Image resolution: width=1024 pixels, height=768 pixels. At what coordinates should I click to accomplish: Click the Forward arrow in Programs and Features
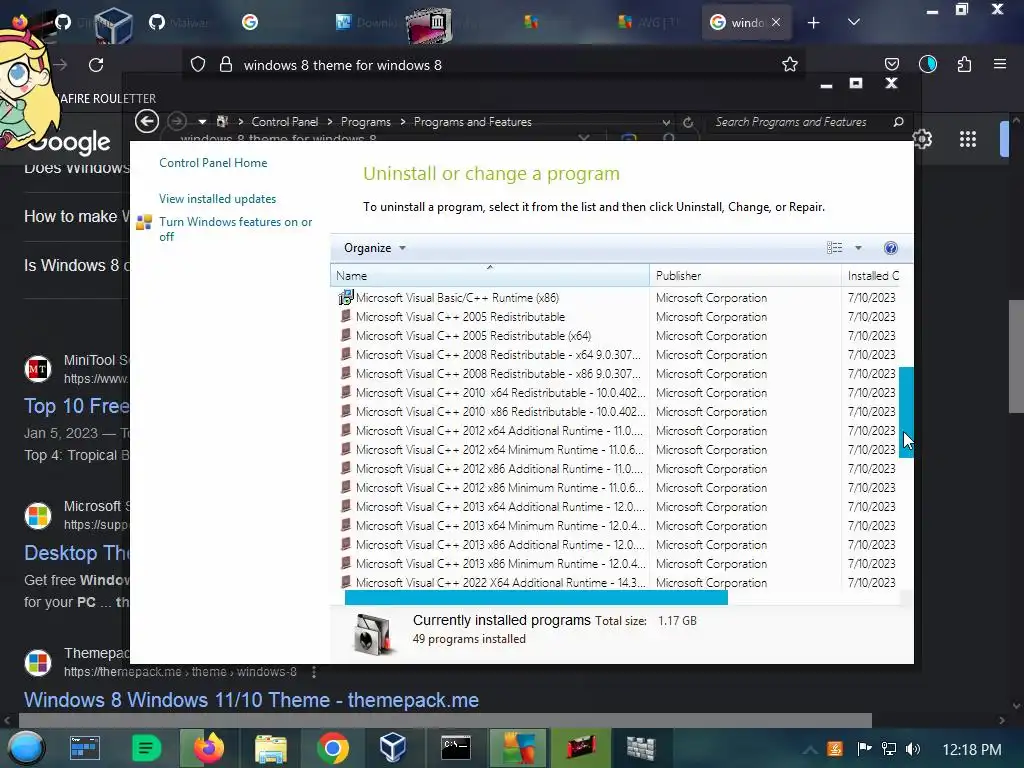point(177,121)
